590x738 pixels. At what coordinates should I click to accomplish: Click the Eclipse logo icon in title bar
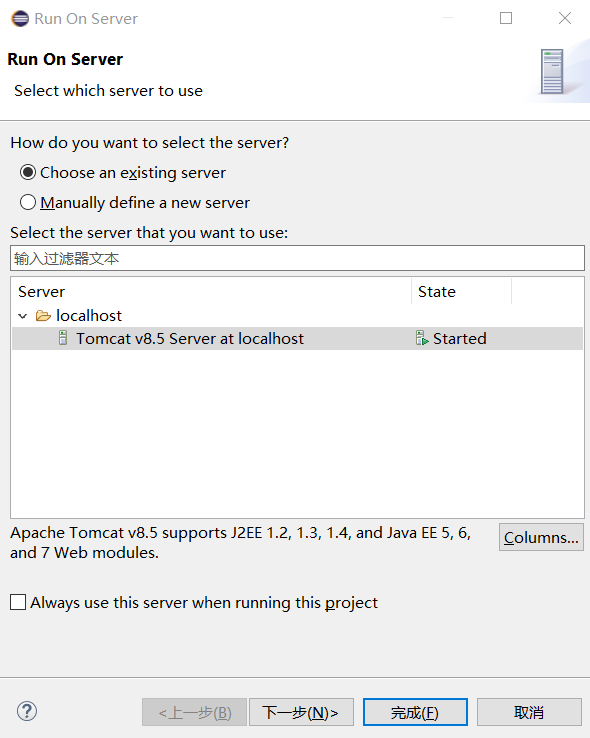click(x=20, y=19)
